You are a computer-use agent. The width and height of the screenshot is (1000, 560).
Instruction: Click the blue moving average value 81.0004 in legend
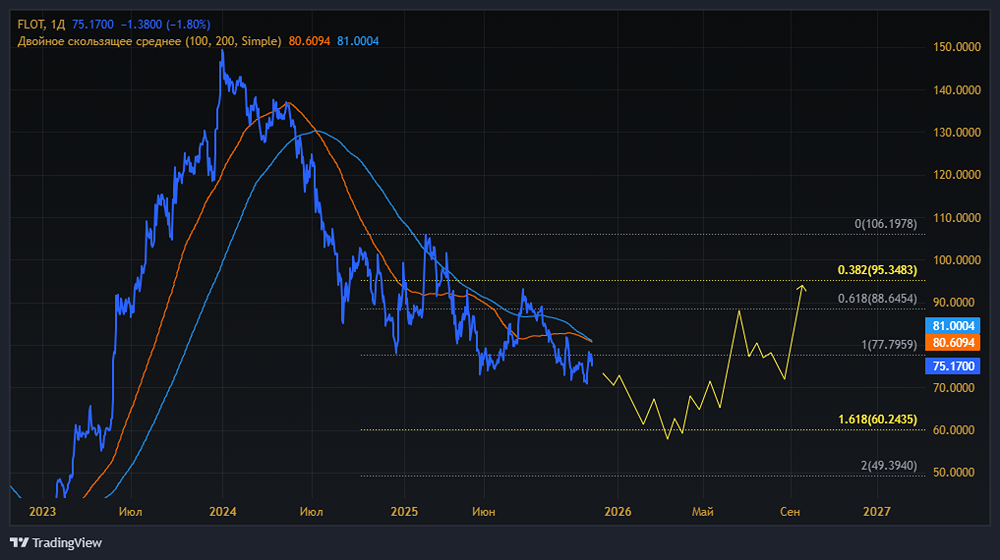[358, 41]
